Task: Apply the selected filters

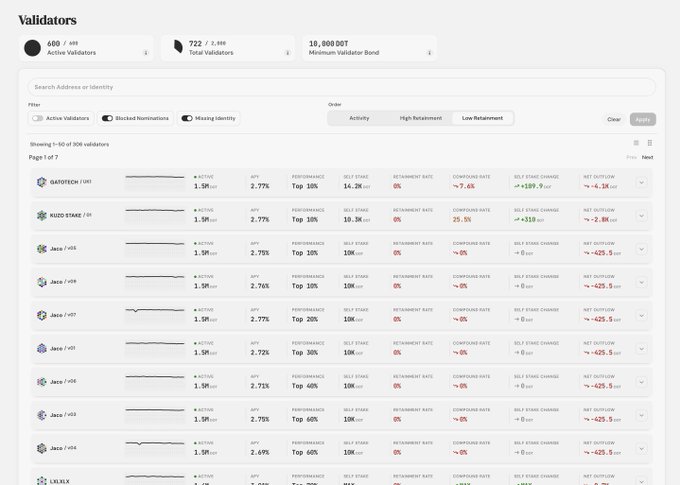Action: click(x=643, y=119)
